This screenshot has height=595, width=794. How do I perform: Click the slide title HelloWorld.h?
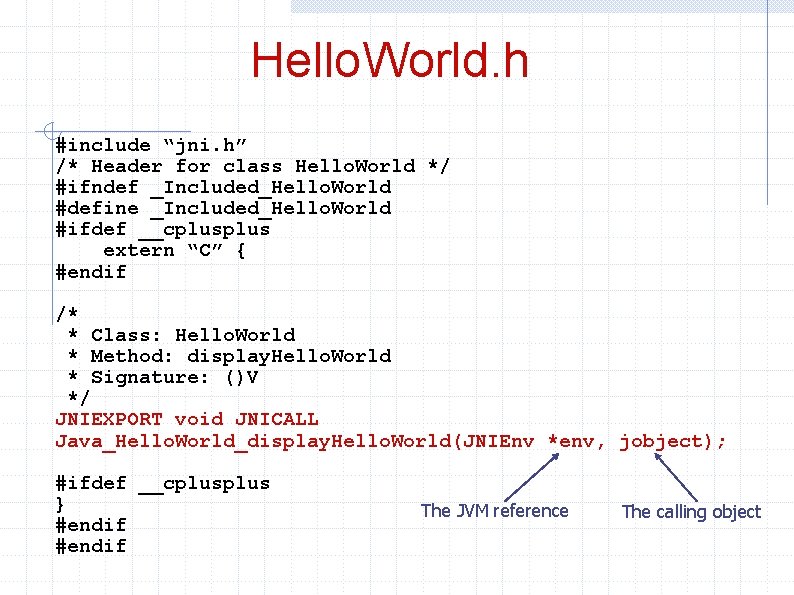point(390,60)
